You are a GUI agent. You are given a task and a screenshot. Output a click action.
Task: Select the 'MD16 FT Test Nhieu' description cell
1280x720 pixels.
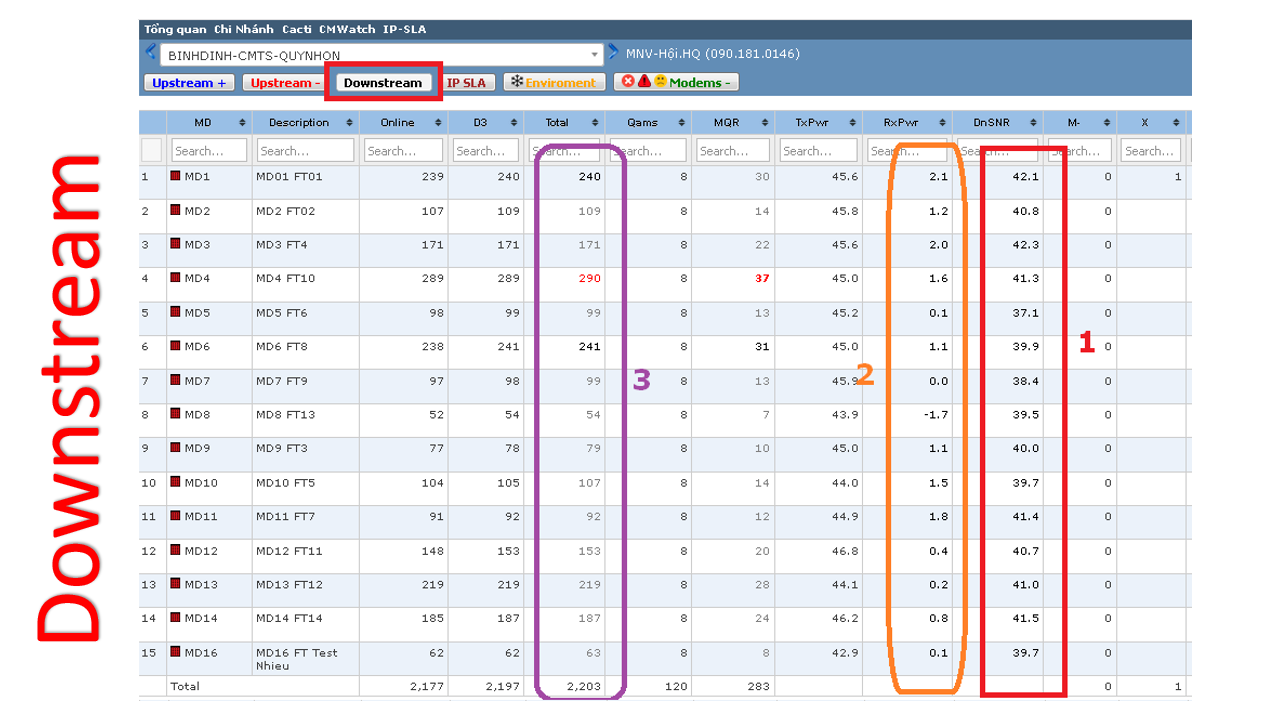coord(305,659)
